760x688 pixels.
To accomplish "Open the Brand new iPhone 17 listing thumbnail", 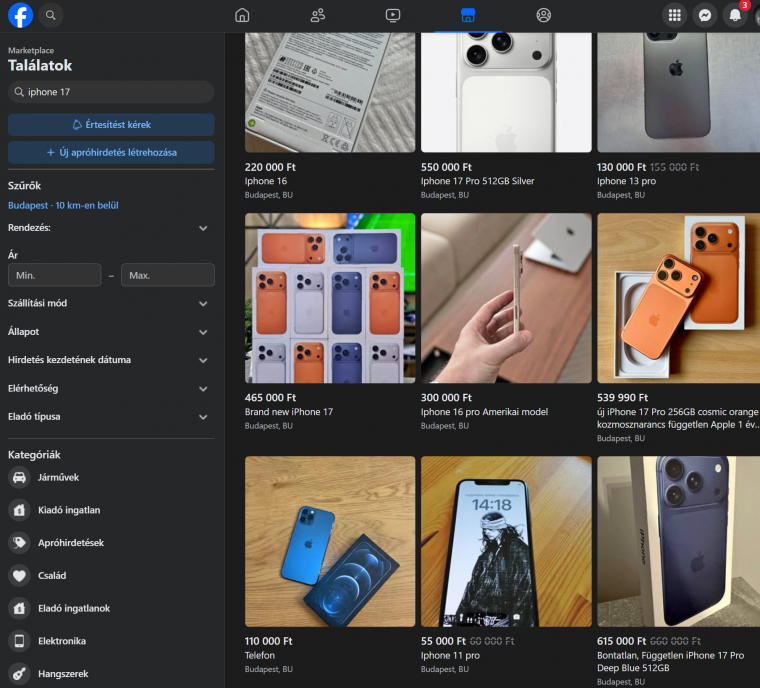I will [x=330, y=298].
